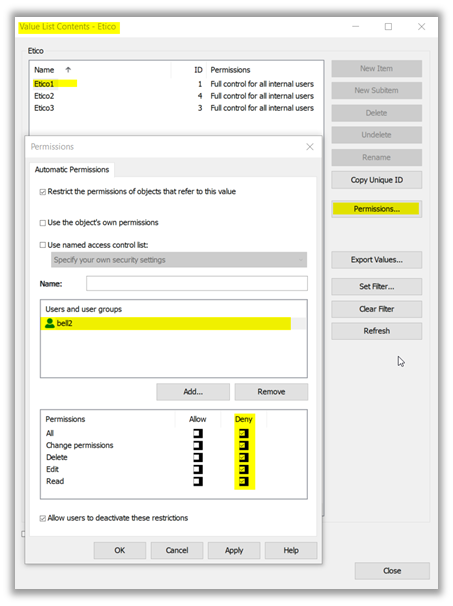This screenshot has width=453, height=606.
Task: Tick the Allow box for Edit
Action: pos(198,469)
